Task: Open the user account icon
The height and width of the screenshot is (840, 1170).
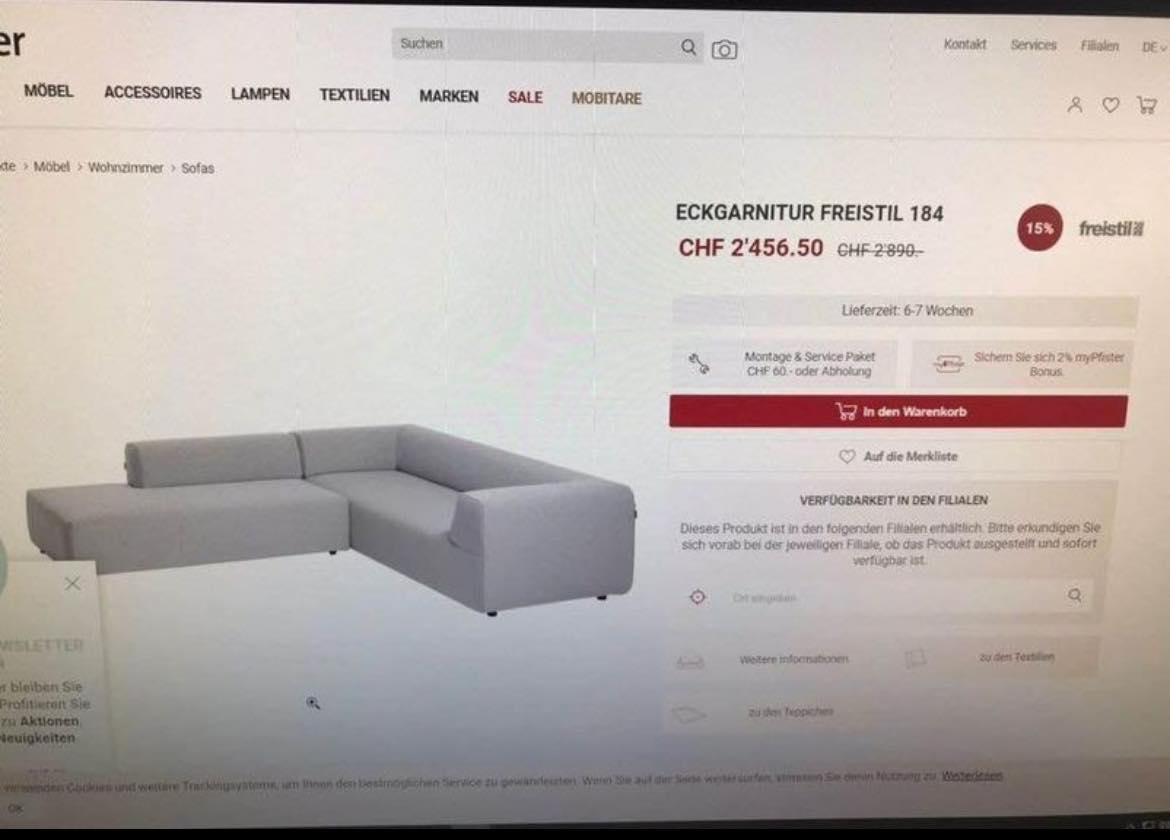Action: [1074, 104]
